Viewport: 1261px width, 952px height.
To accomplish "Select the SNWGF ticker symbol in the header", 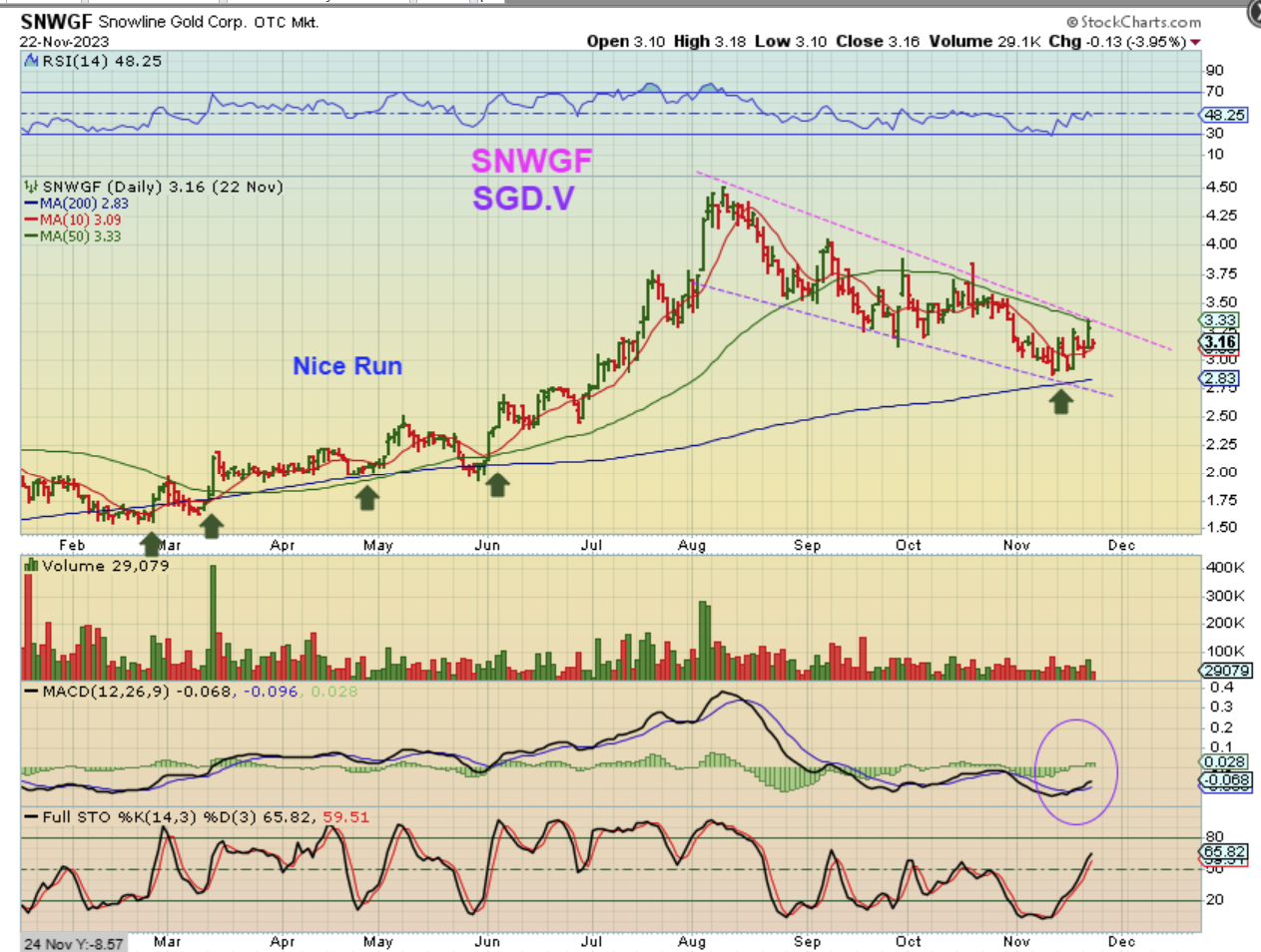I will point(56,22).
